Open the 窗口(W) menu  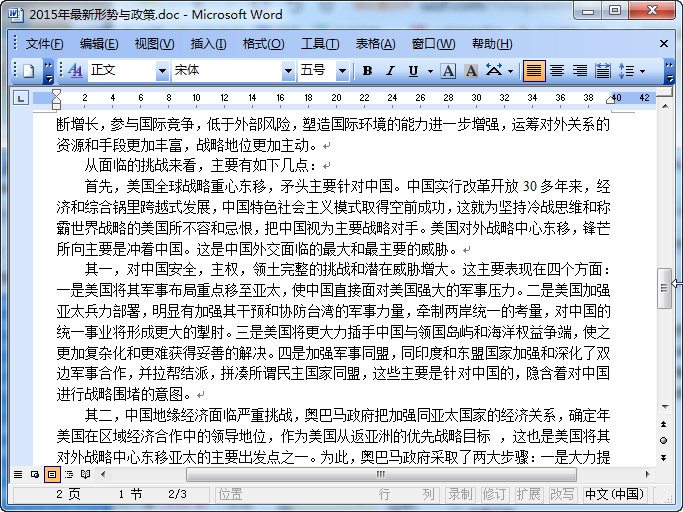point(433,44)
